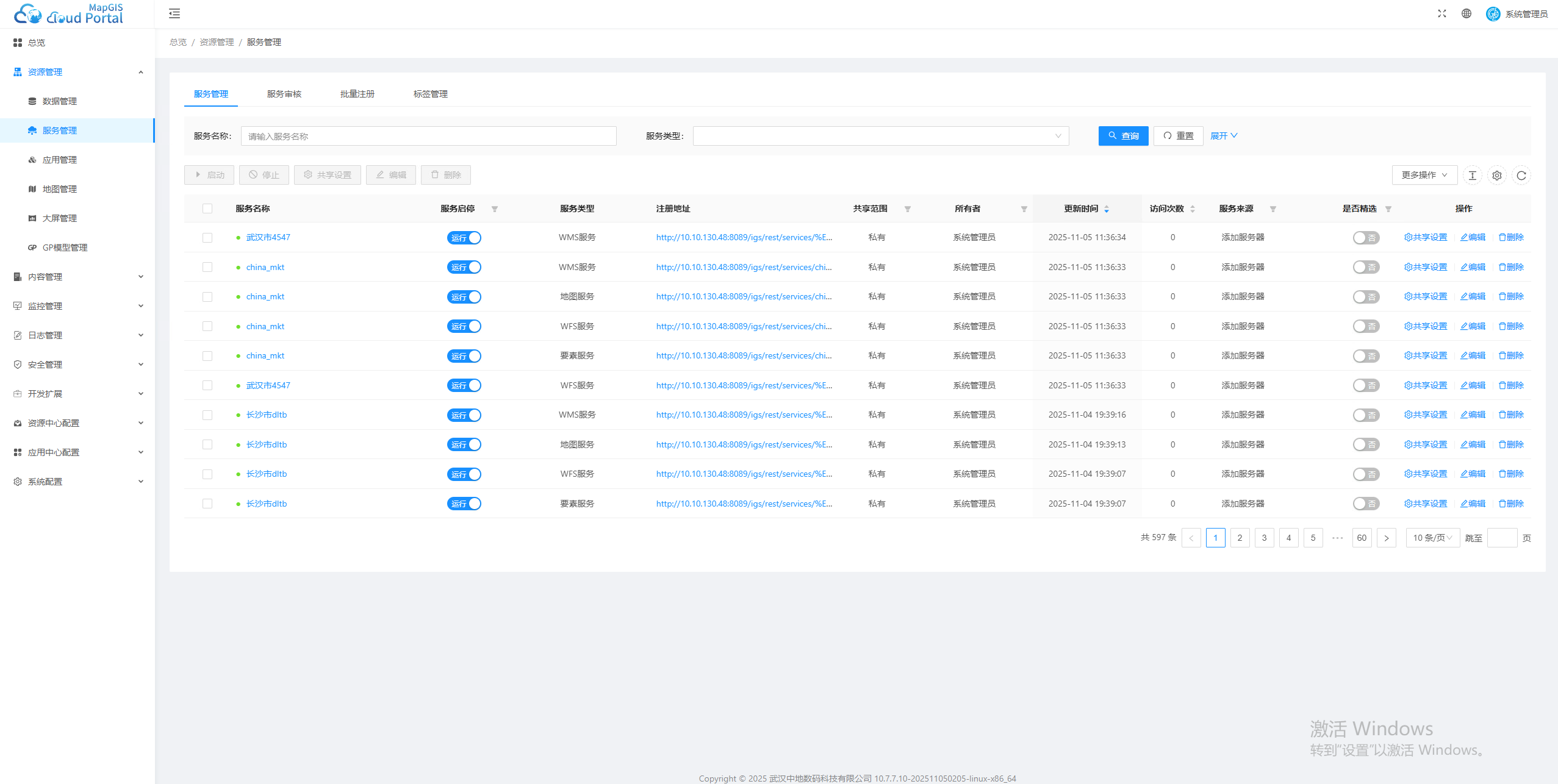Expand the 更多操作 dropdown

pyautogui.click(x=1424, y=175)
